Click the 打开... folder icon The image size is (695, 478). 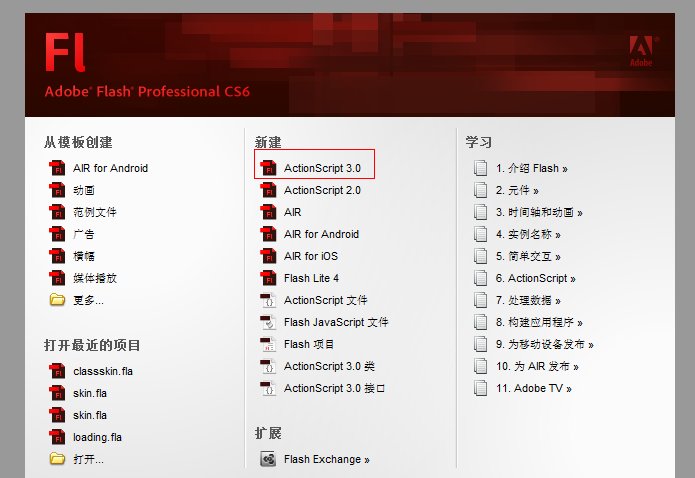click(x=57, y=458)
